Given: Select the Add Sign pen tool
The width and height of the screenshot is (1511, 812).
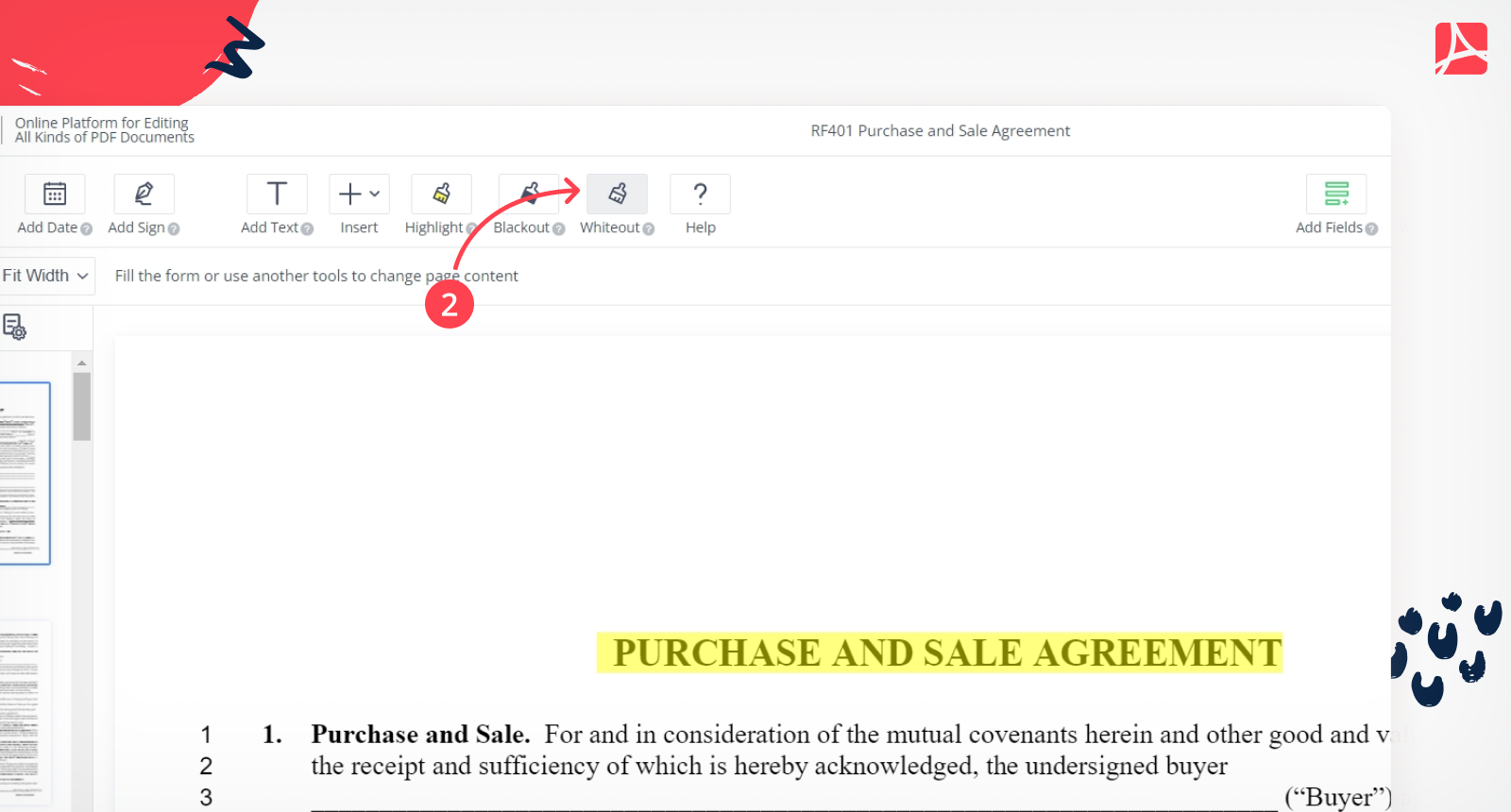Looking at the screenshot, I should coord(144,194).
